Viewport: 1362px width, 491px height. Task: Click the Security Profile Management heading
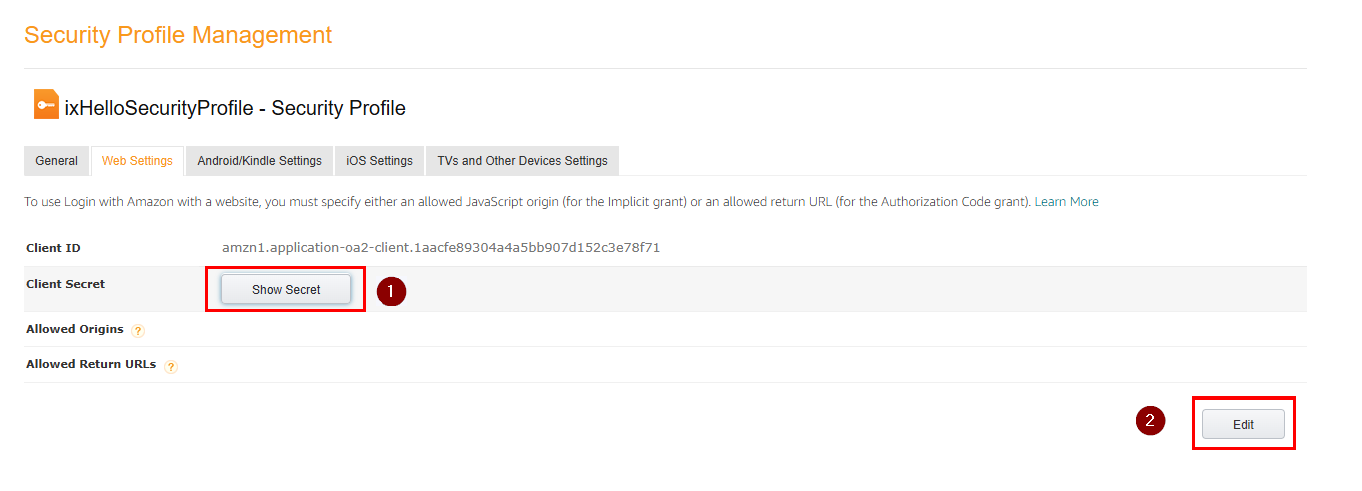pos(178,35)
